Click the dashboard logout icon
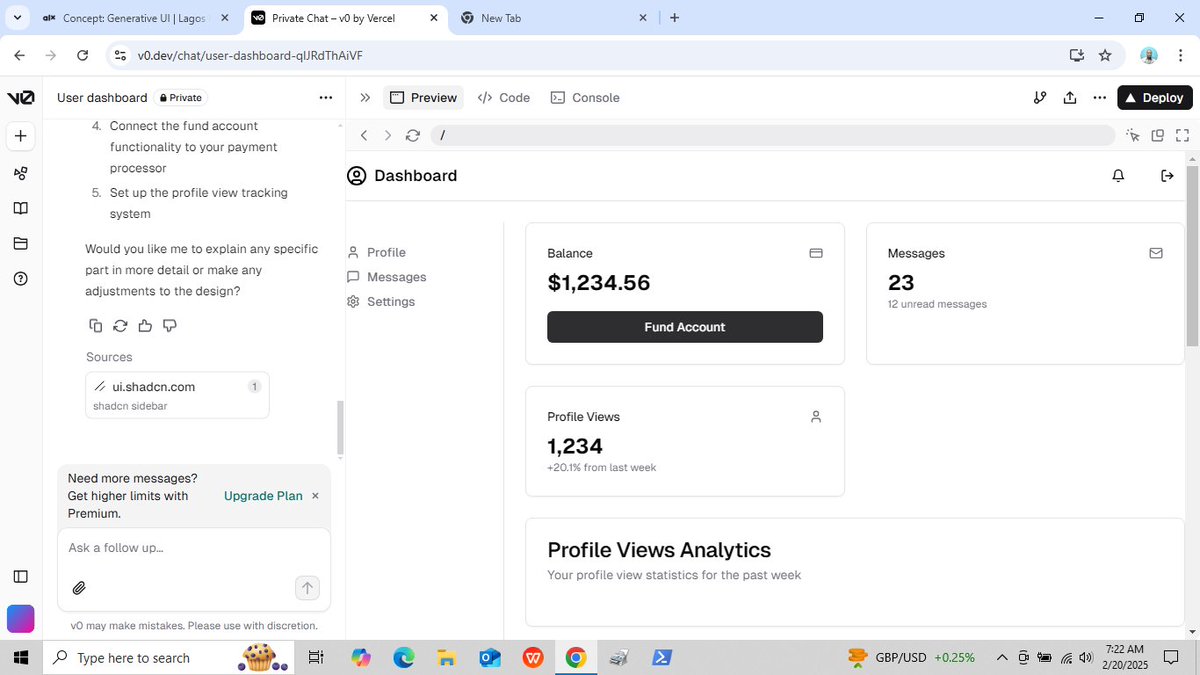This screenshot has width=1200, height=675. [1167, 176]
